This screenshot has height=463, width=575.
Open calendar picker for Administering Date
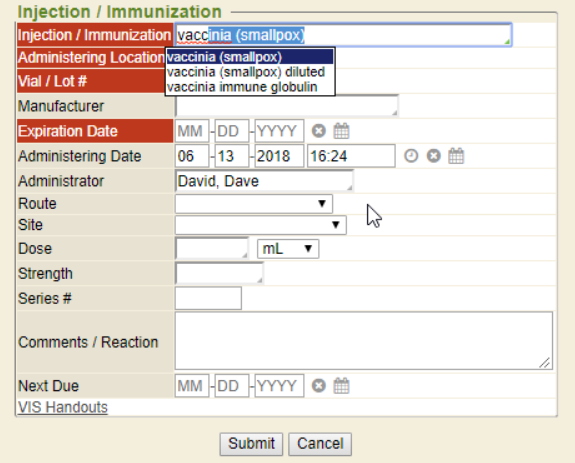tap(456, 156)
